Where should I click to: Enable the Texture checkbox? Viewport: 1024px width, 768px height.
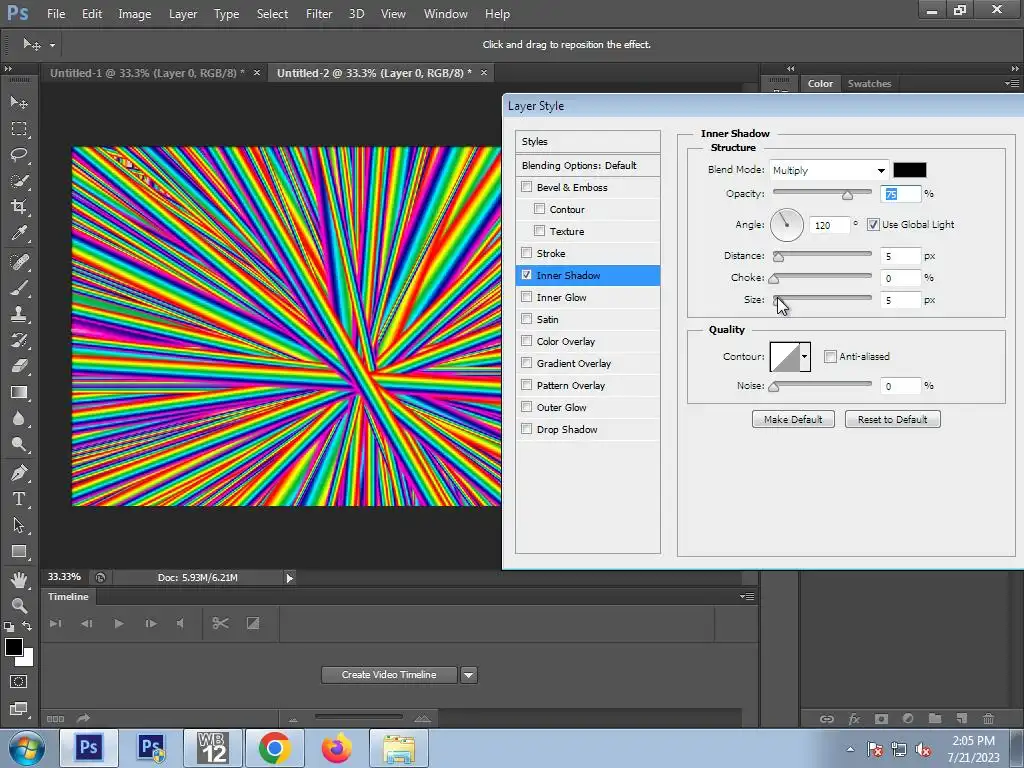539,231
